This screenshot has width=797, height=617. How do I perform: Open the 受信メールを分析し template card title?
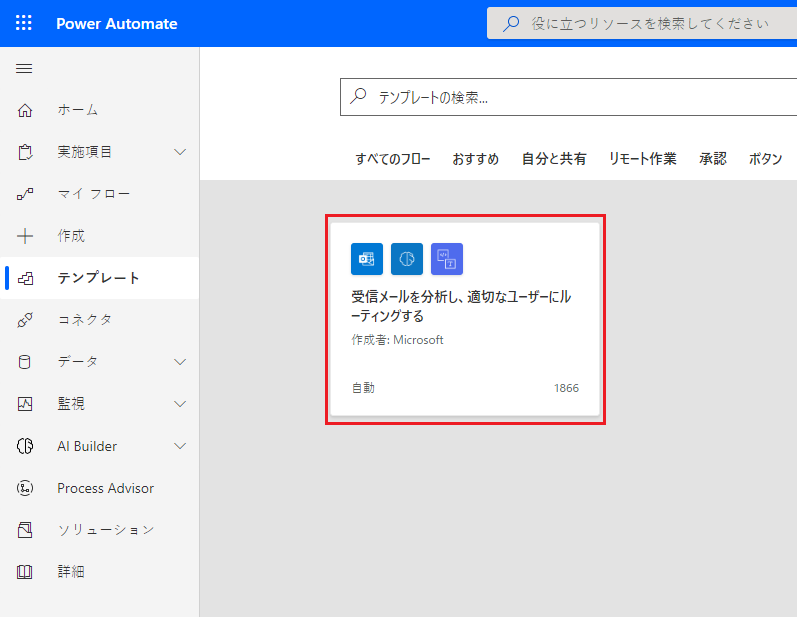pos(462,306)
